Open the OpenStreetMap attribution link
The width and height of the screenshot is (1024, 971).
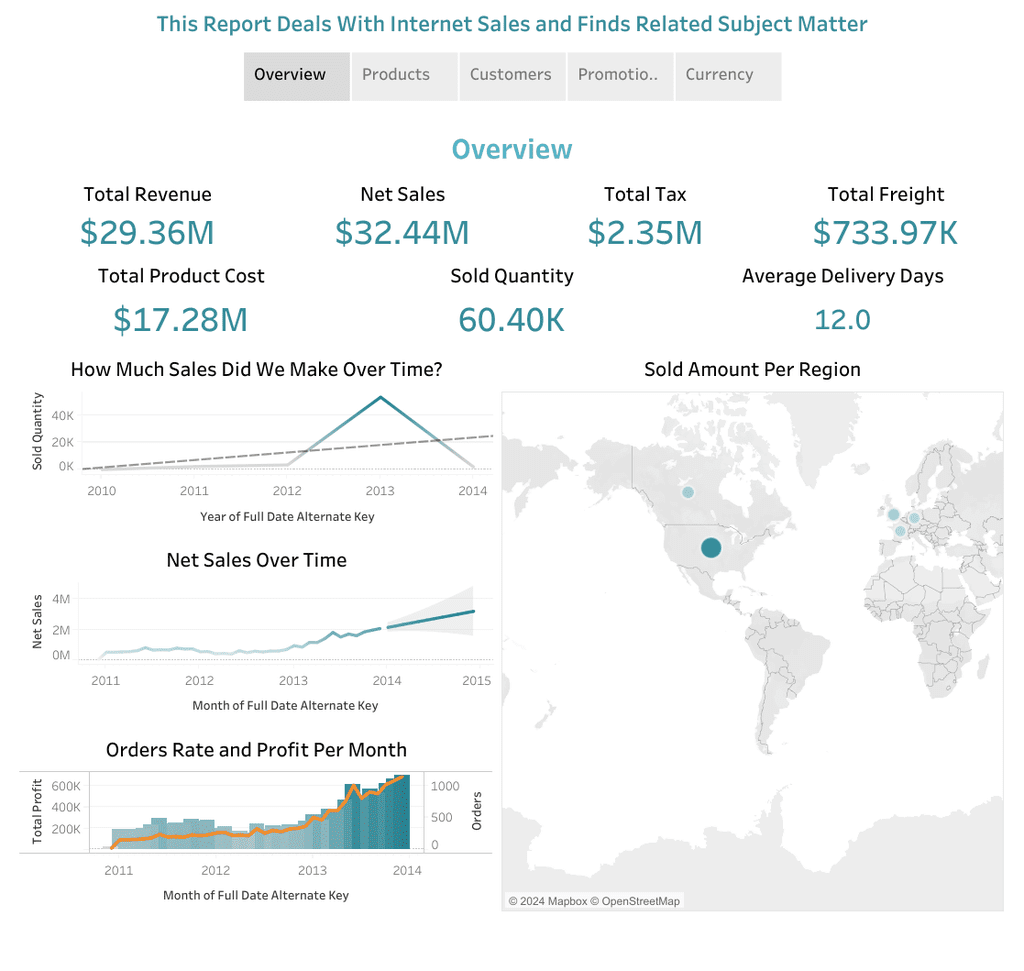640,901
